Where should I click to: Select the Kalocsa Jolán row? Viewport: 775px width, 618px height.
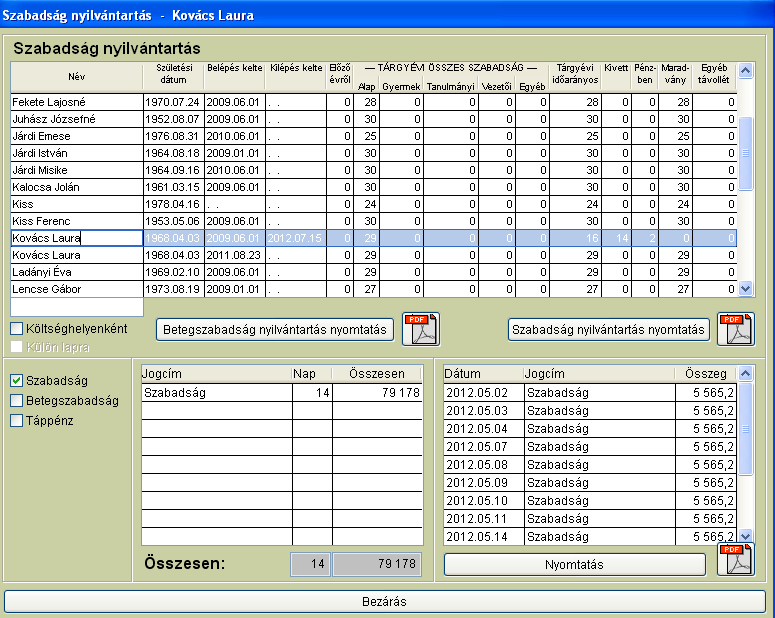(374, 187)
